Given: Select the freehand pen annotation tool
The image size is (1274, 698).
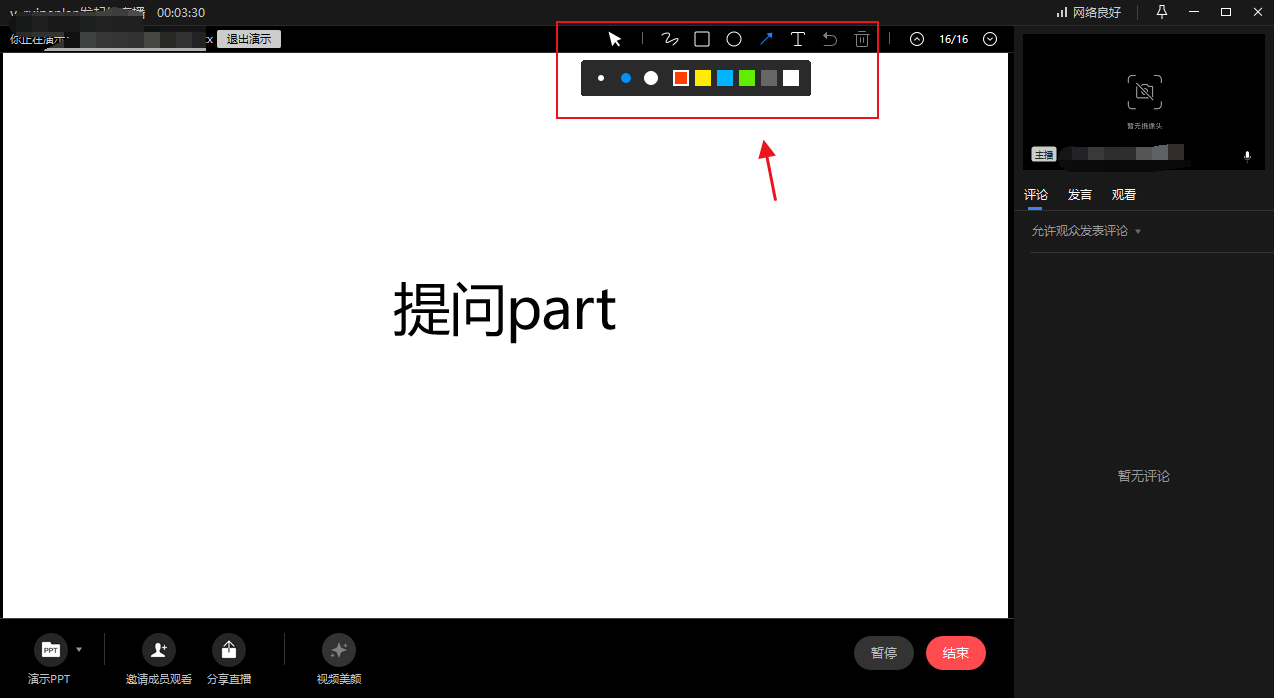Looking at the screenshot, I should [669, 38].
